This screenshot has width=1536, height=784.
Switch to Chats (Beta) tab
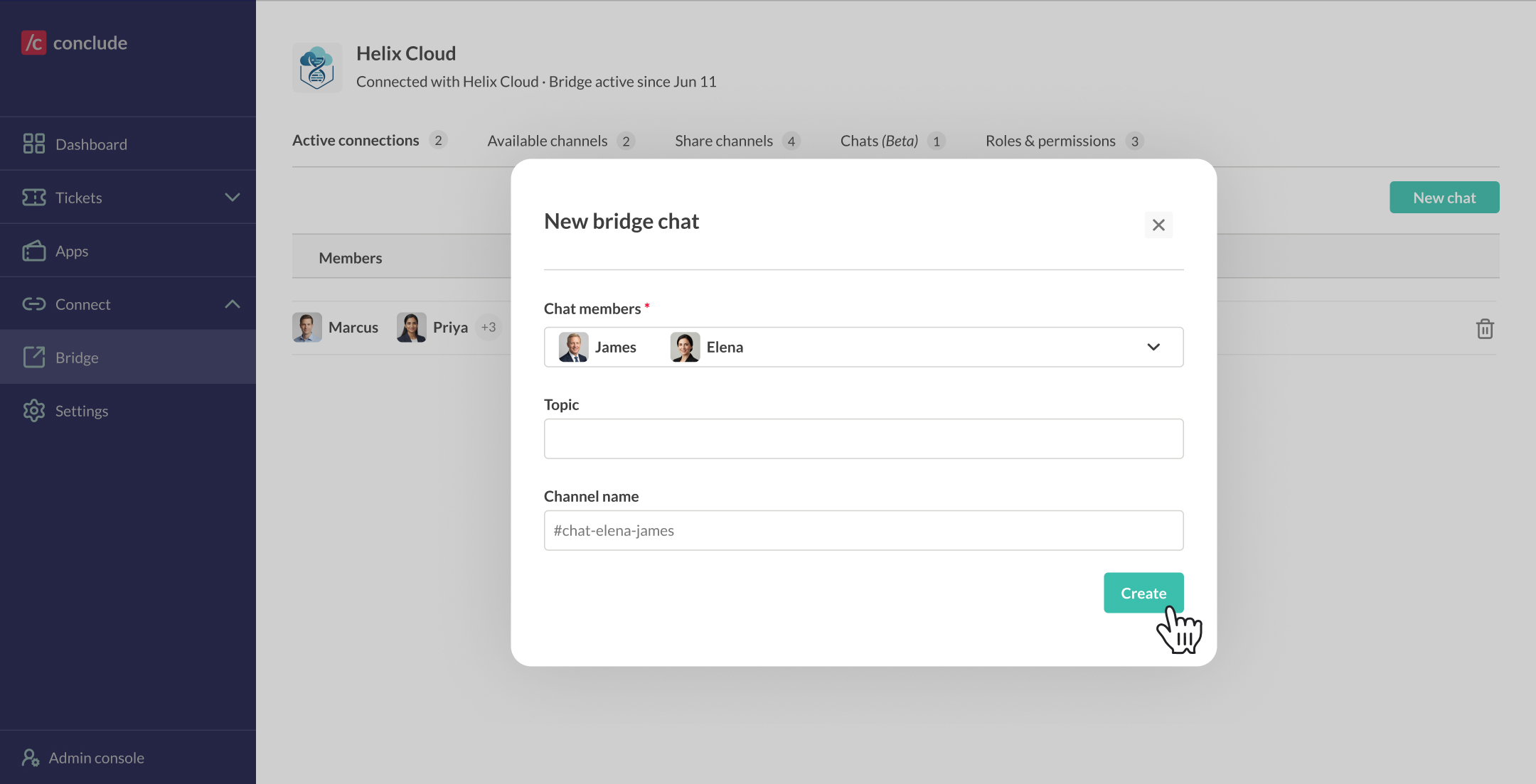pos(892,141)
